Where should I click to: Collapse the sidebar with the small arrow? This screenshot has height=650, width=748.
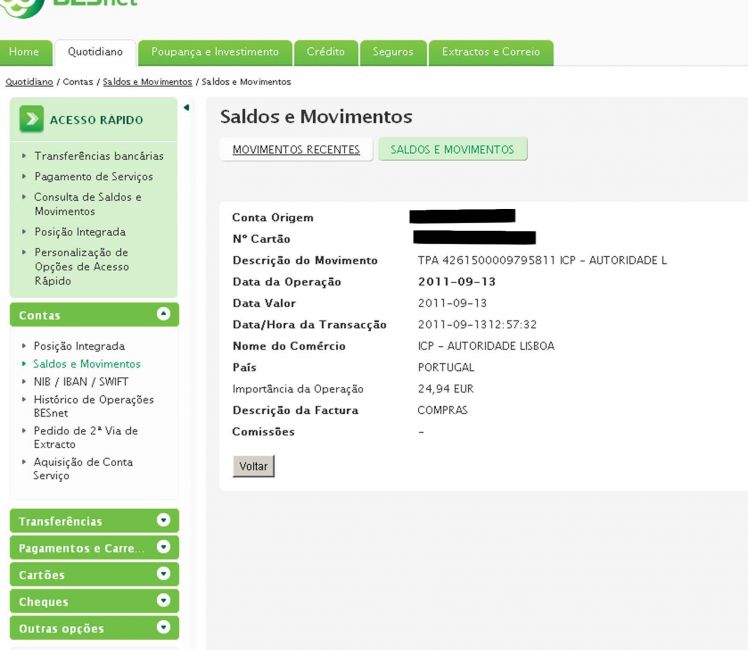pos(187,108)
